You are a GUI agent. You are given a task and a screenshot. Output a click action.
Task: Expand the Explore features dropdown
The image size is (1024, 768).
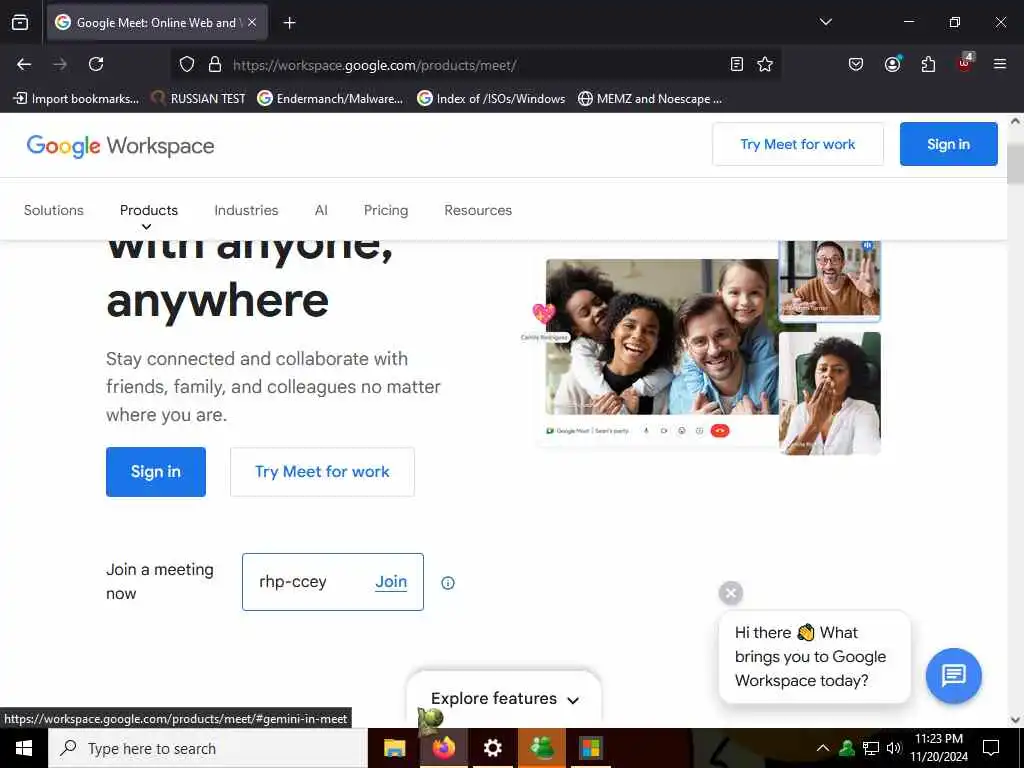[x=504, y=698]
